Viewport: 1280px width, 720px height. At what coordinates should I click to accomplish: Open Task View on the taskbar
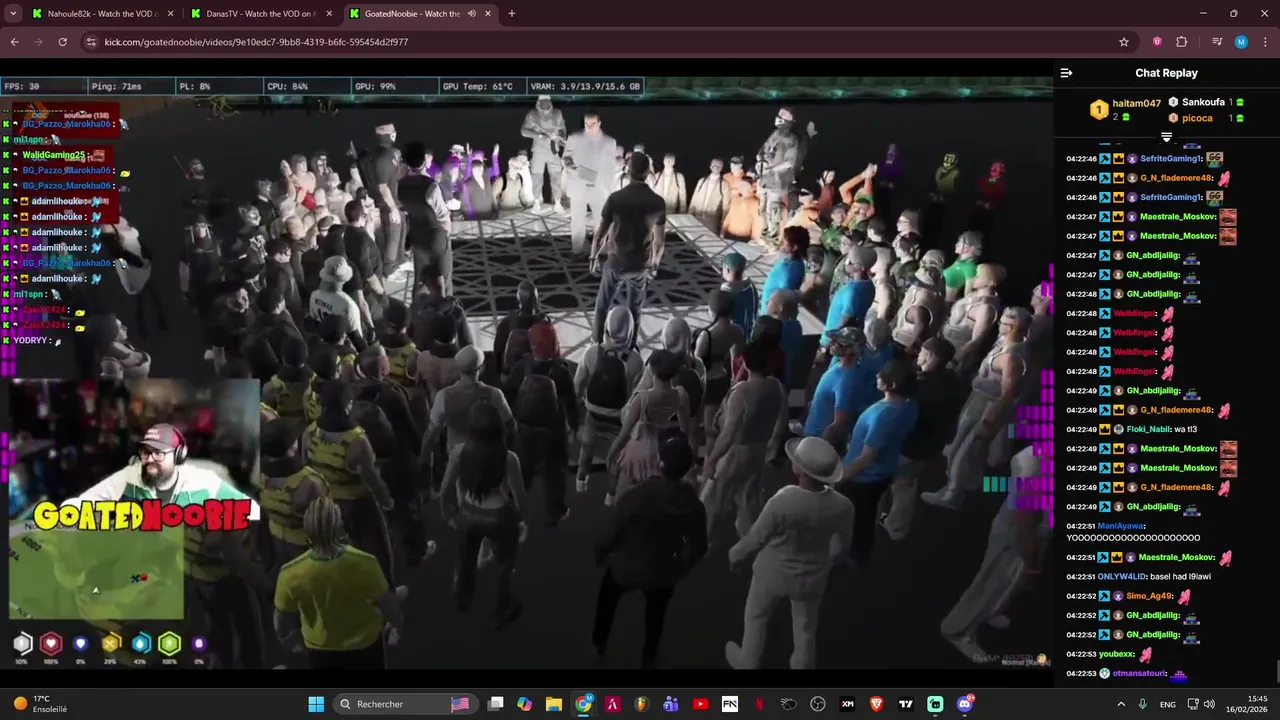[495, 704]
